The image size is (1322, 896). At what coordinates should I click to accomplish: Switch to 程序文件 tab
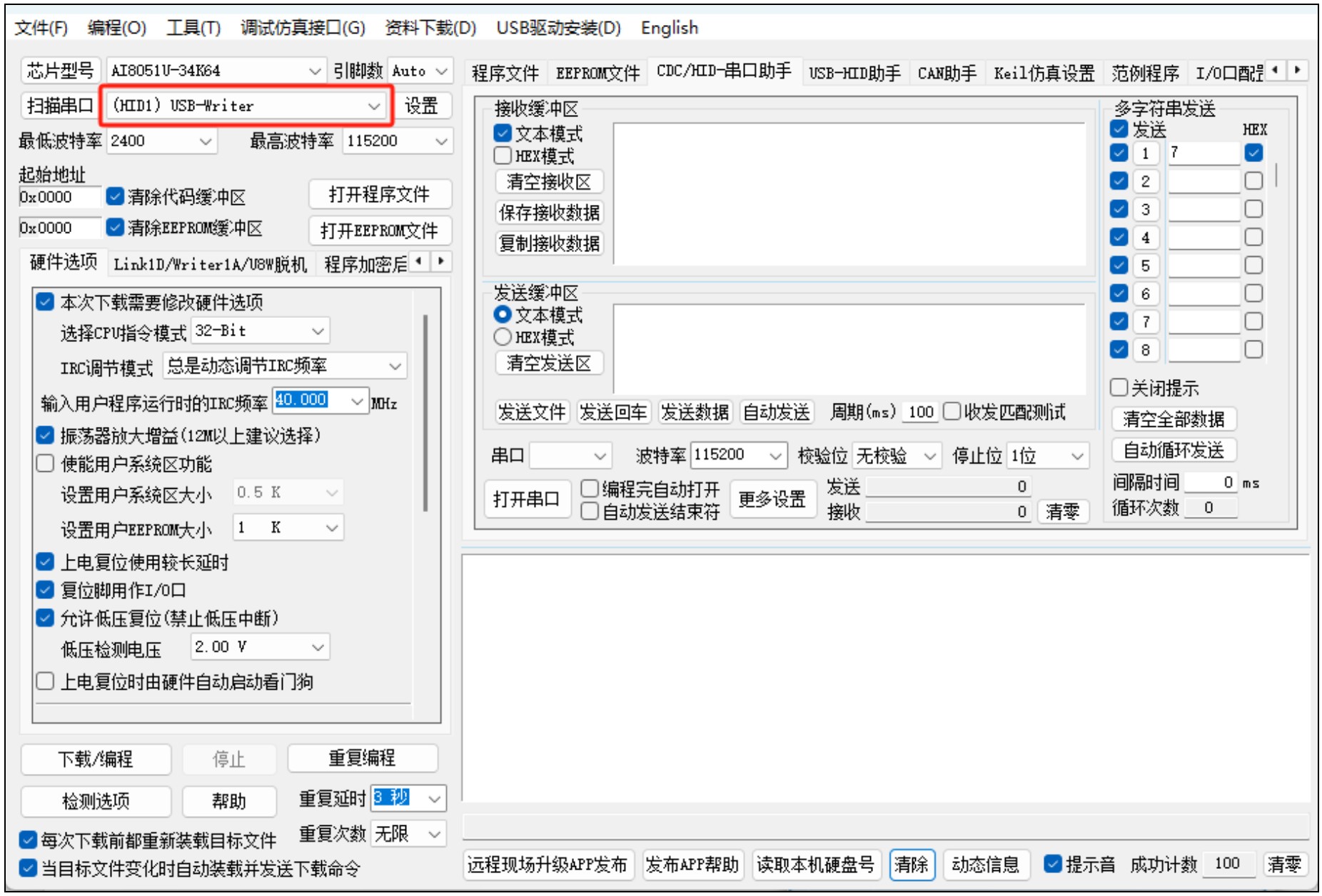coord(505,73)
